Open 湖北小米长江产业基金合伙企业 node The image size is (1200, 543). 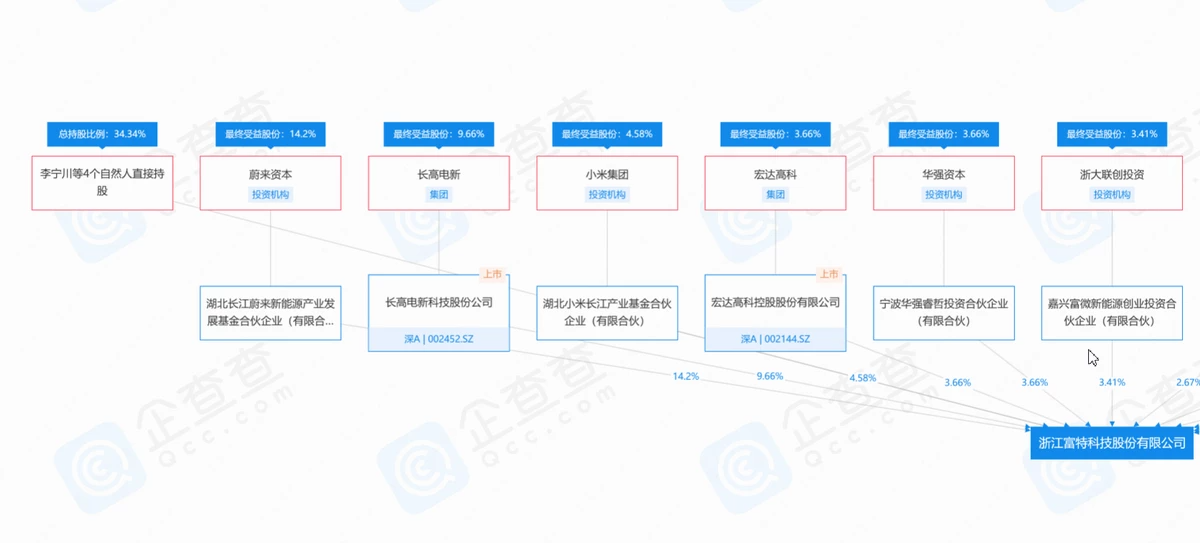click(x=607, y=312)
